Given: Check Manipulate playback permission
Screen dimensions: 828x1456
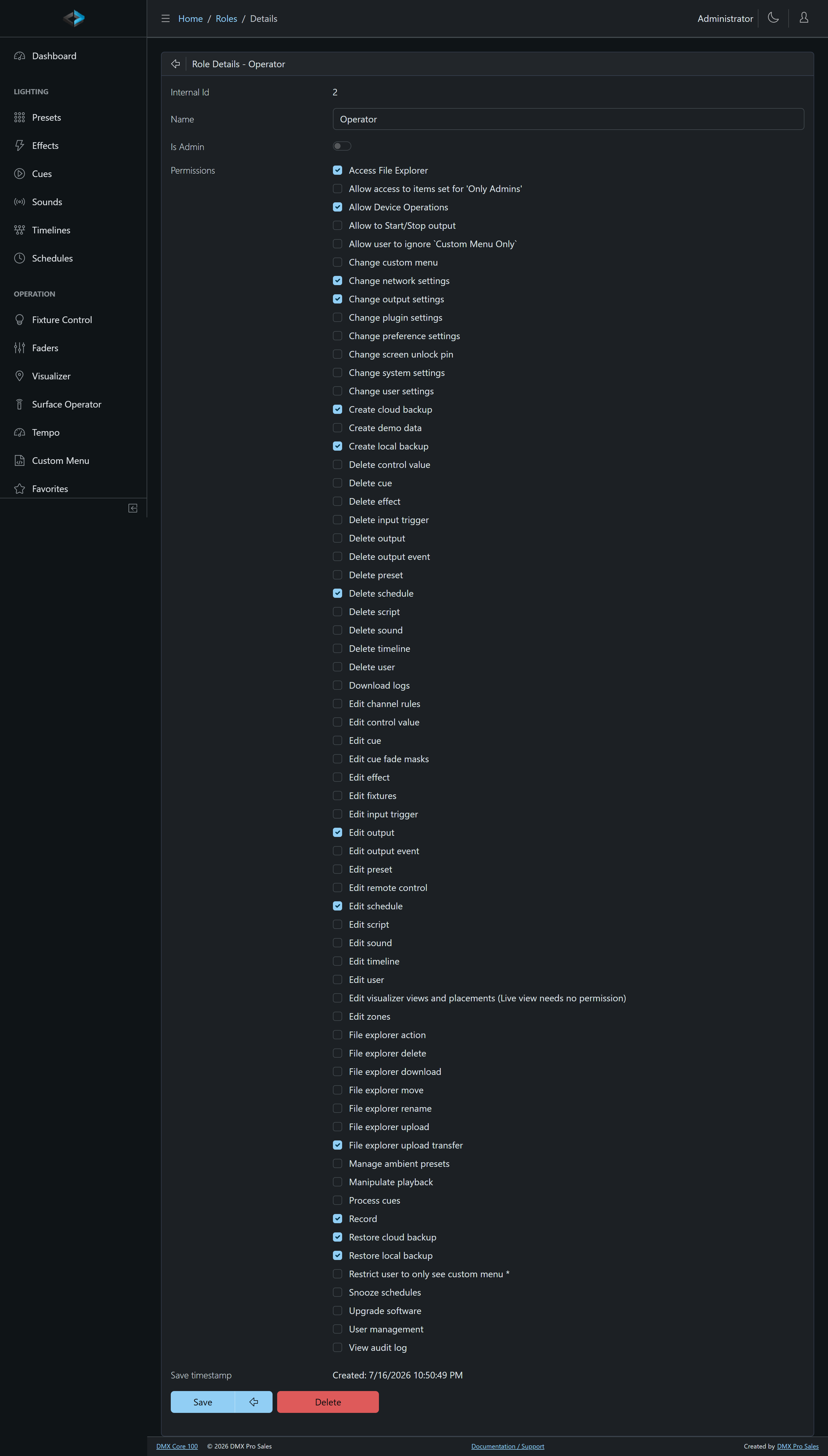Looking at the screenshot, I should click(337, 1182).
